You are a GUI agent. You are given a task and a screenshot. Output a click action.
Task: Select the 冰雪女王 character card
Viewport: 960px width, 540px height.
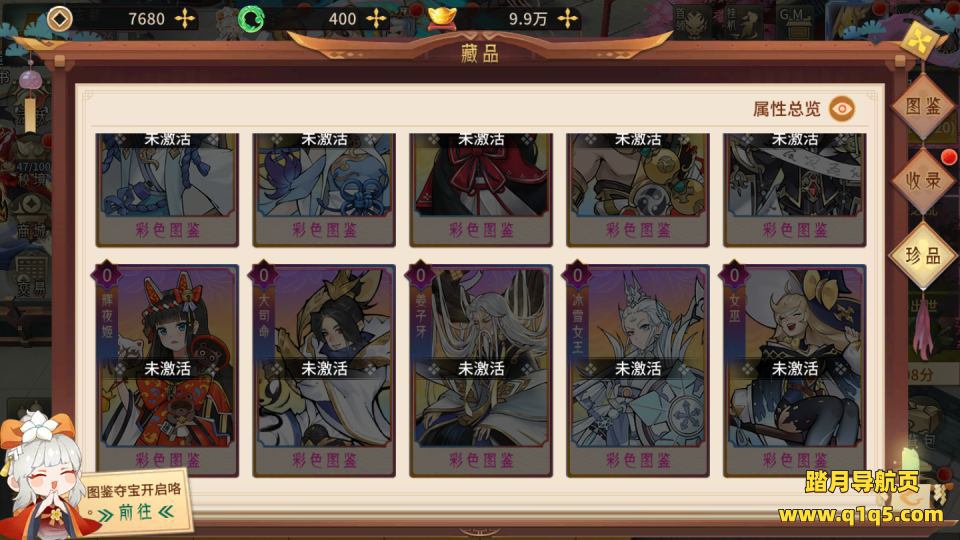[x=637, y=370]
